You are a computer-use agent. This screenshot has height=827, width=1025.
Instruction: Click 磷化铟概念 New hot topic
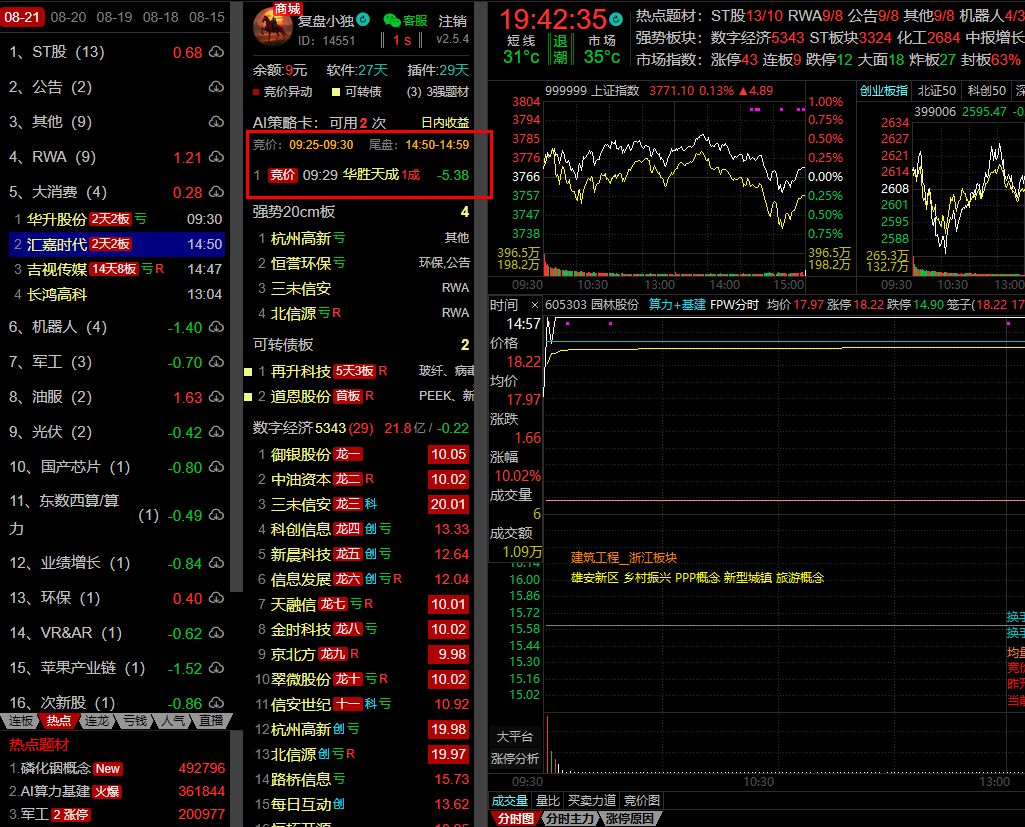(117, 768)
